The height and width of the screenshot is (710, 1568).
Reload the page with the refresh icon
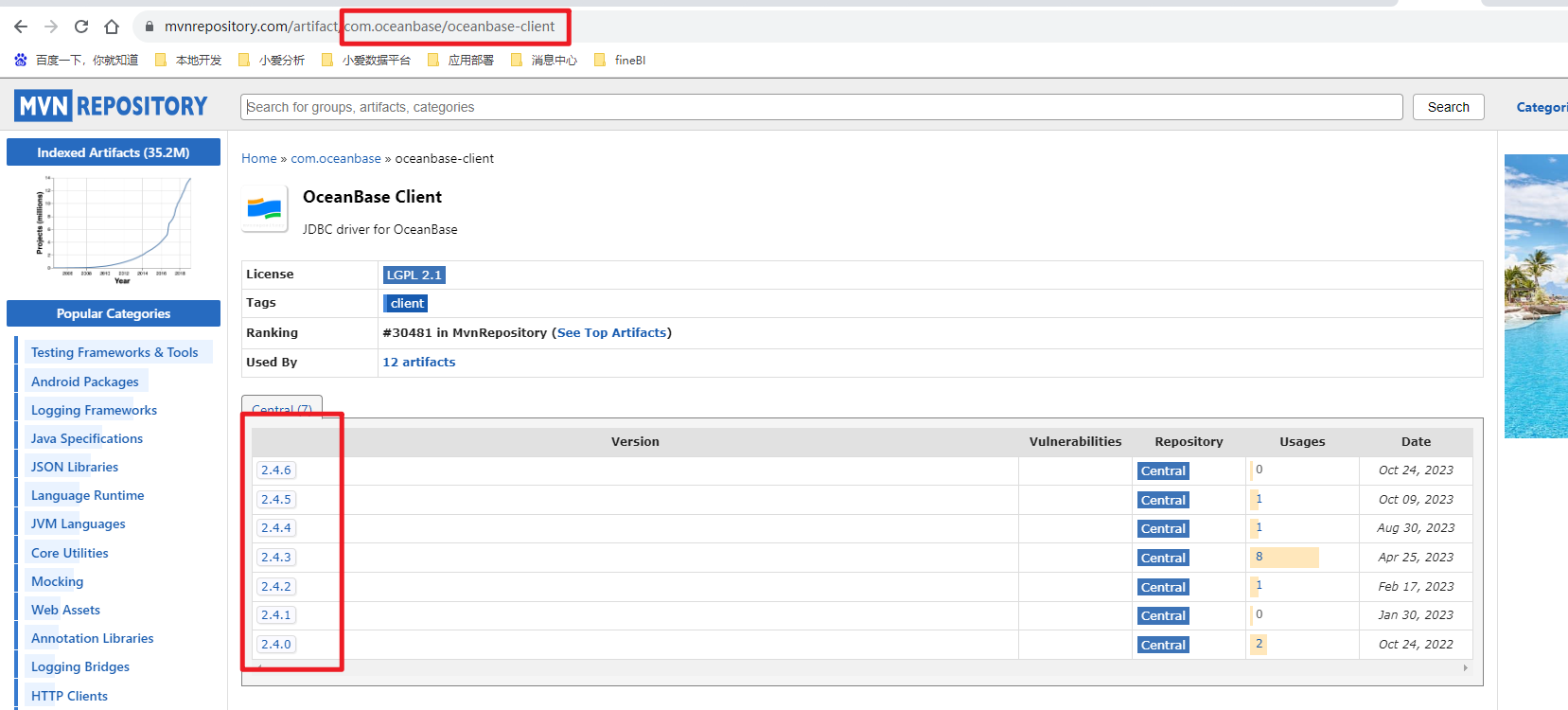(81, 27)
